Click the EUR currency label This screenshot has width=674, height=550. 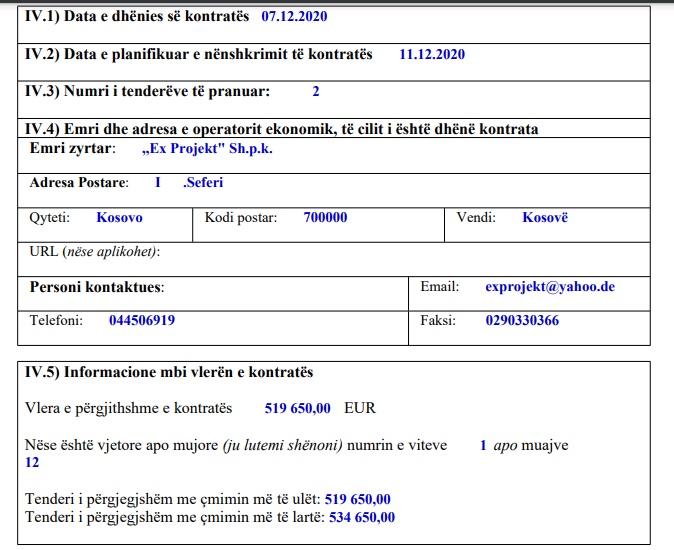point(360,408)
